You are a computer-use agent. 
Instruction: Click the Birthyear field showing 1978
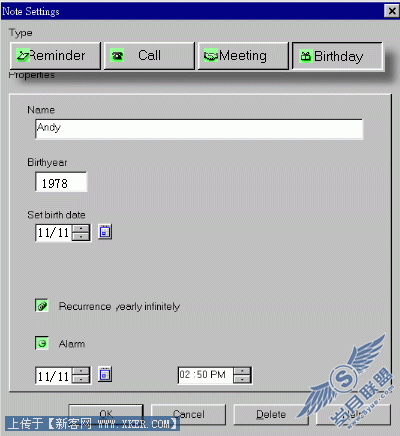61,182
